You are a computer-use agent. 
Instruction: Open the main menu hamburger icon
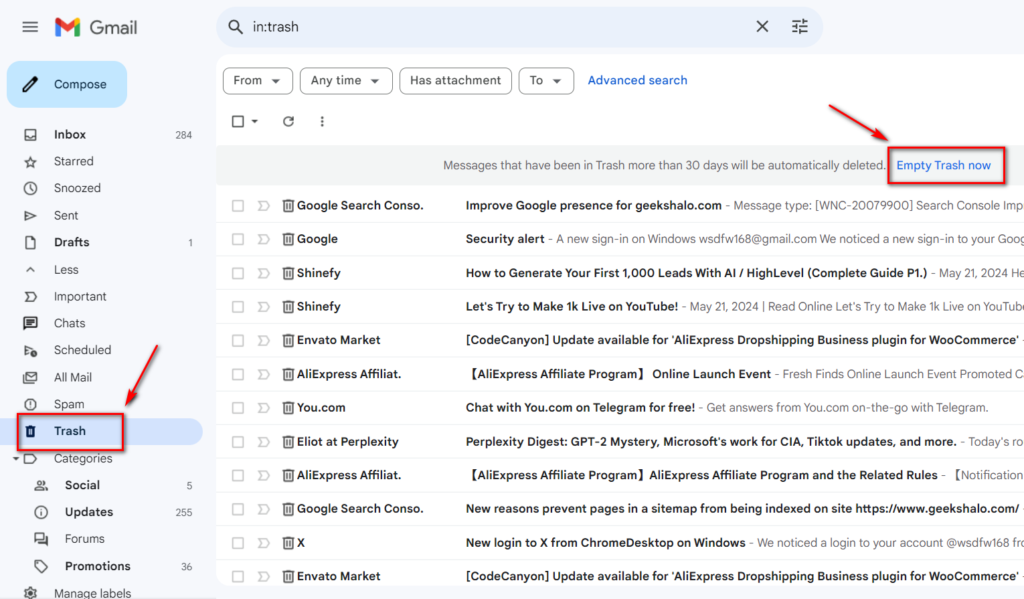[30, 27]
